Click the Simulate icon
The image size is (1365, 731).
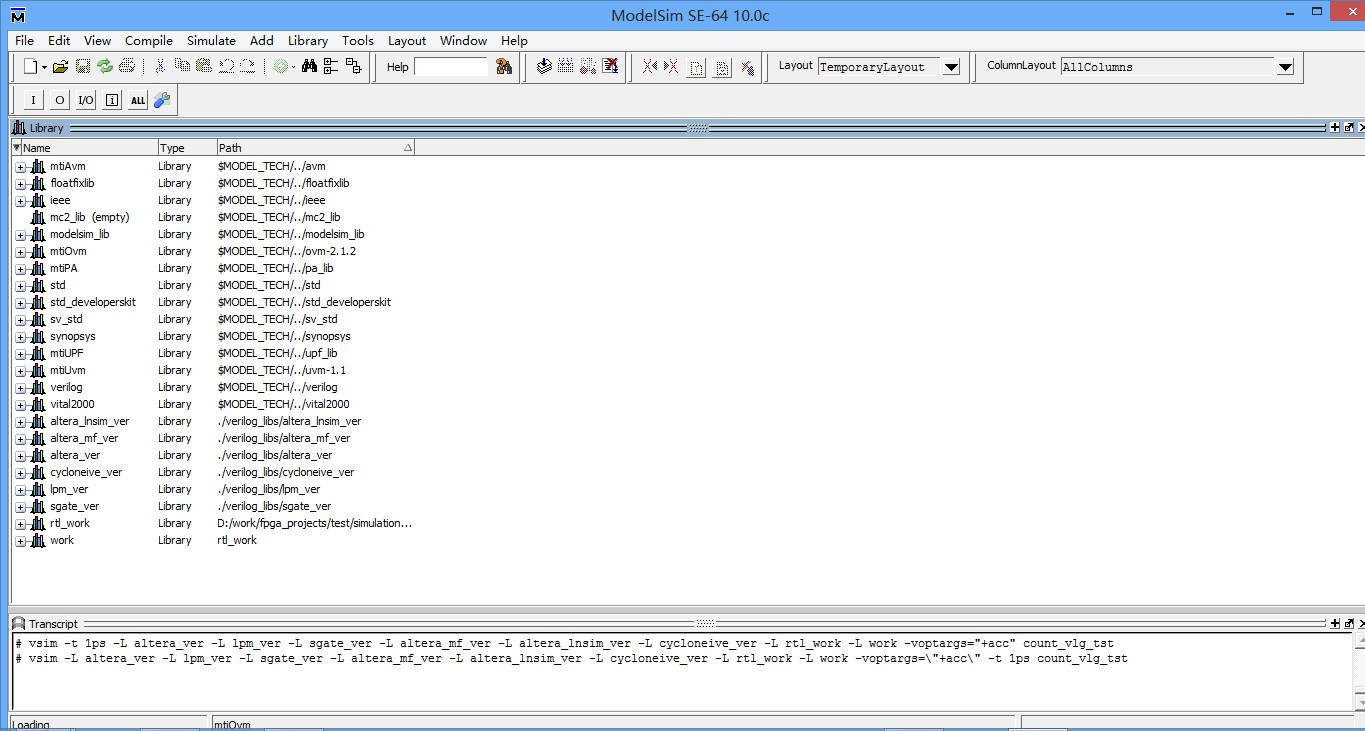pyautogui.click(x=588, y=66)
